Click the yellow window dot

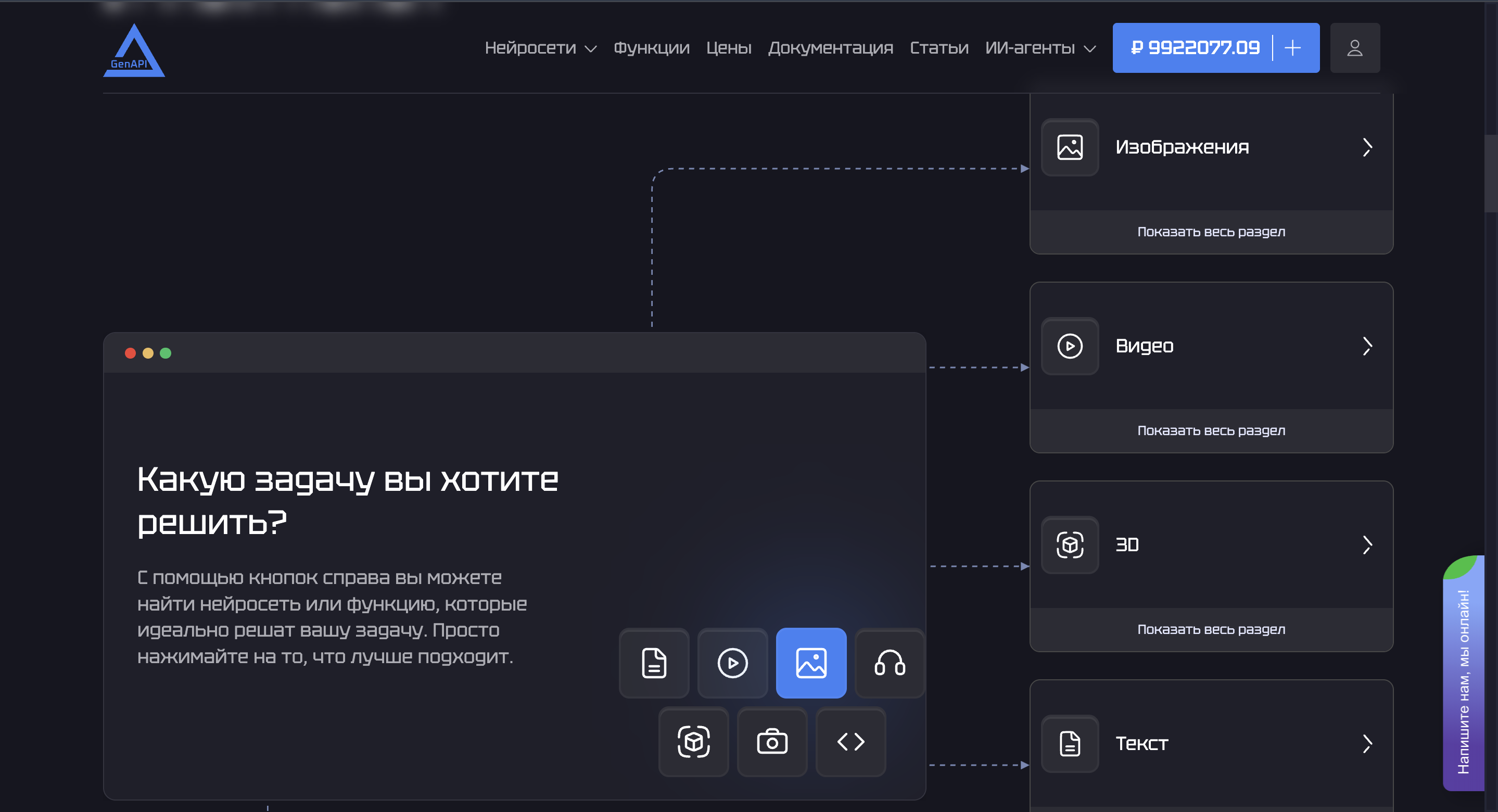point(148,353)
